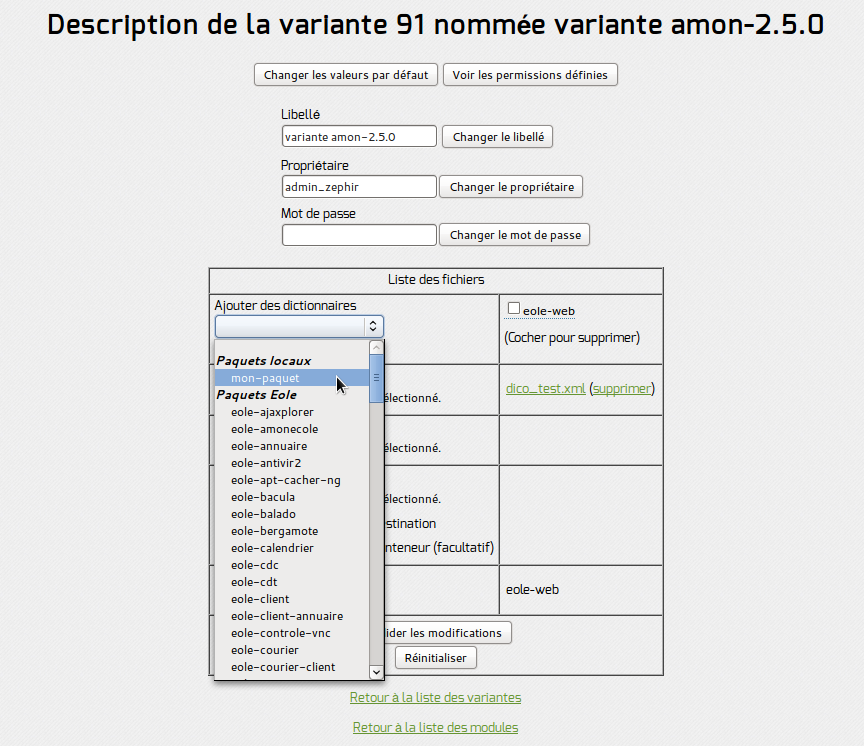
Task: Click Changer le mot de passe button
Action: pos(515,235)
